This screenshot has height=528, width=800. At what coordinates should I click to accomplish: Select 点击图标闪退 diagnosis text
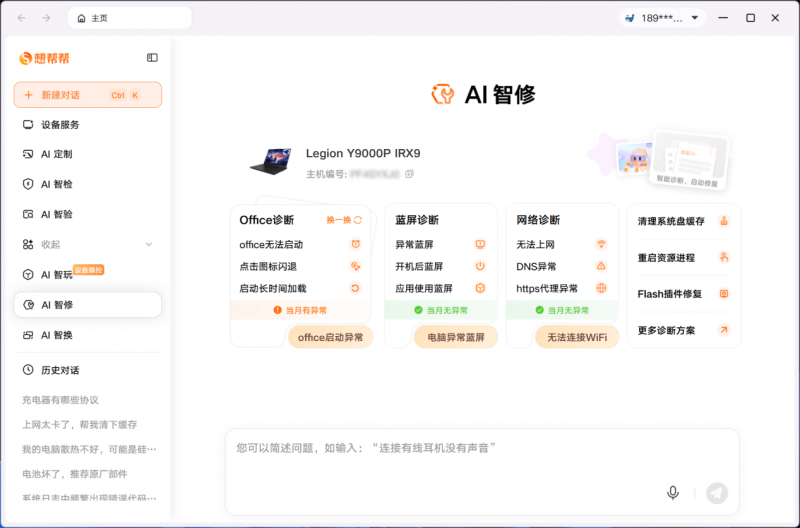tap(268, 266)
